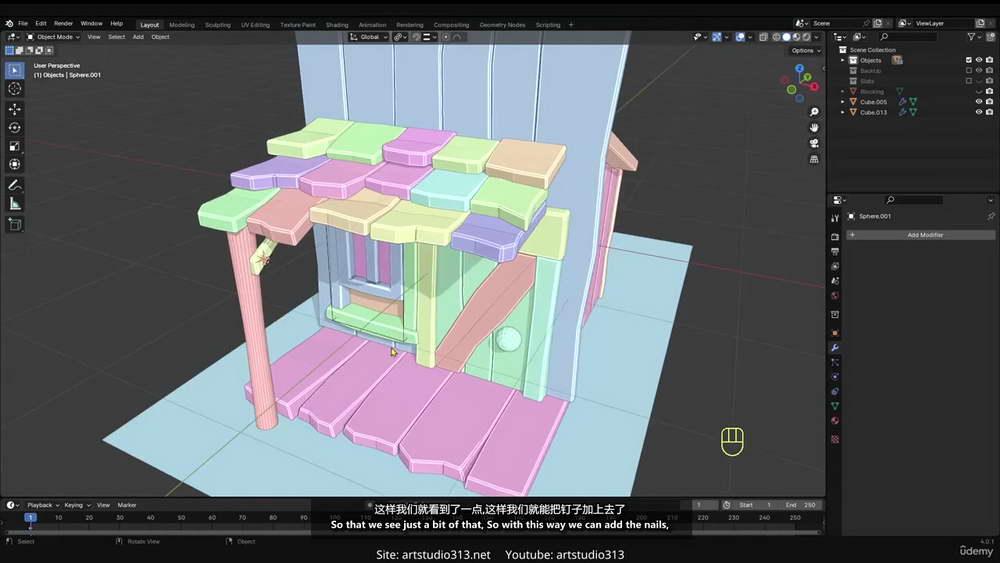This screenshot has width=1000, height=563.
Task: Open the Scene properties tab
Action: [835, 281]
